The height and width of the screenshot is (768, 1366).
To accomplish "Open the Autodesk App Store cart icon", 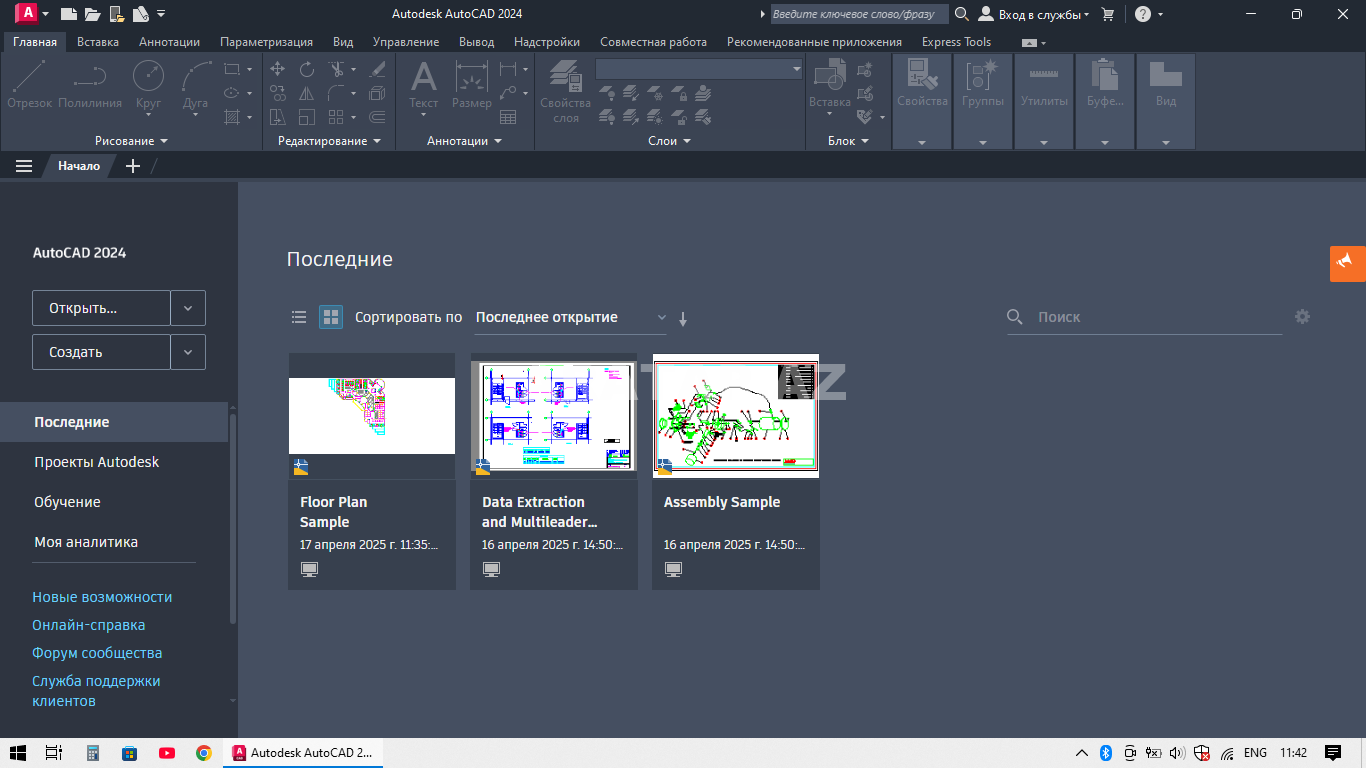I will point(1107,14).
